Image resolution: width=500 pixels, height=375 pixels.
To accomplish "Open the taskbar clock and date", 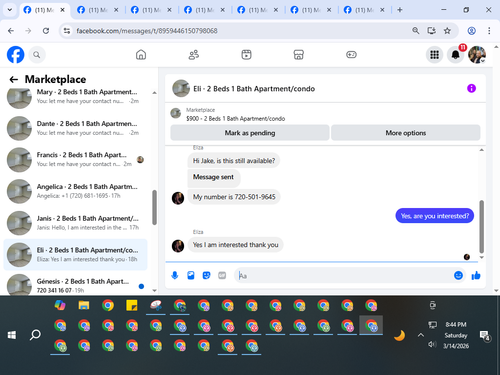I will pyautogui.click(x=456, y=335).
